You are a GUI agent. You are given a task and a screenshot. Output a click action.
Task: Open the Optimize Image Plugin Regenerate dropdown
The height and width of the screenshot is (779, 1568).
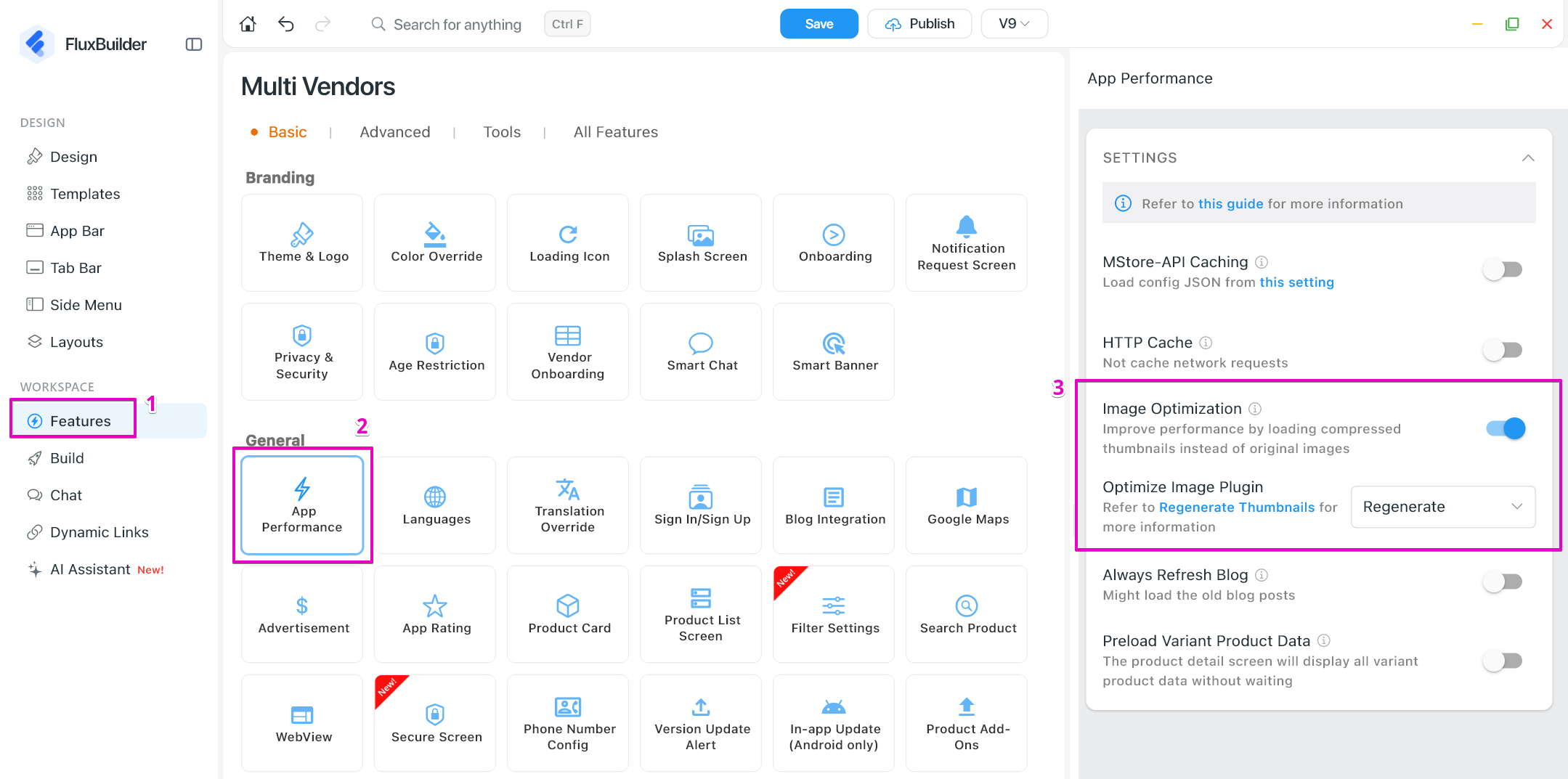coord(1442,507)
